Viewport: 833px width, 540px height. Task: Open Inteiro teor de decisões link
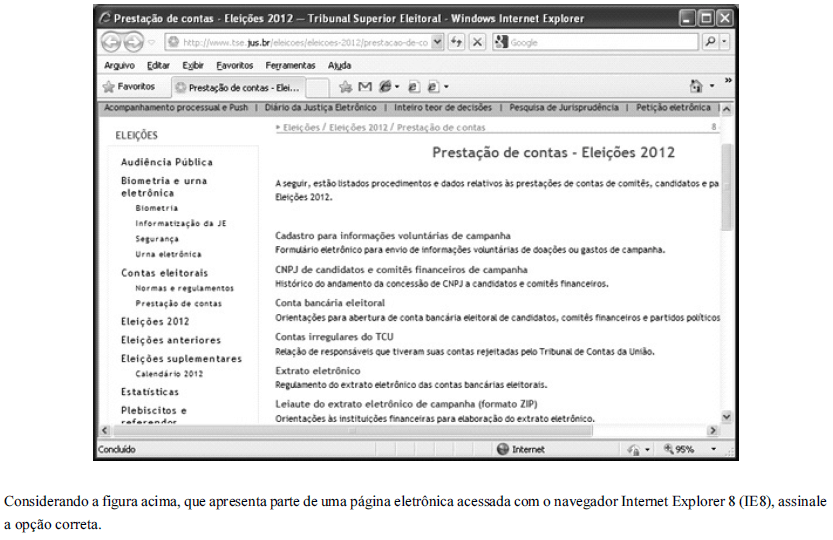443,107
